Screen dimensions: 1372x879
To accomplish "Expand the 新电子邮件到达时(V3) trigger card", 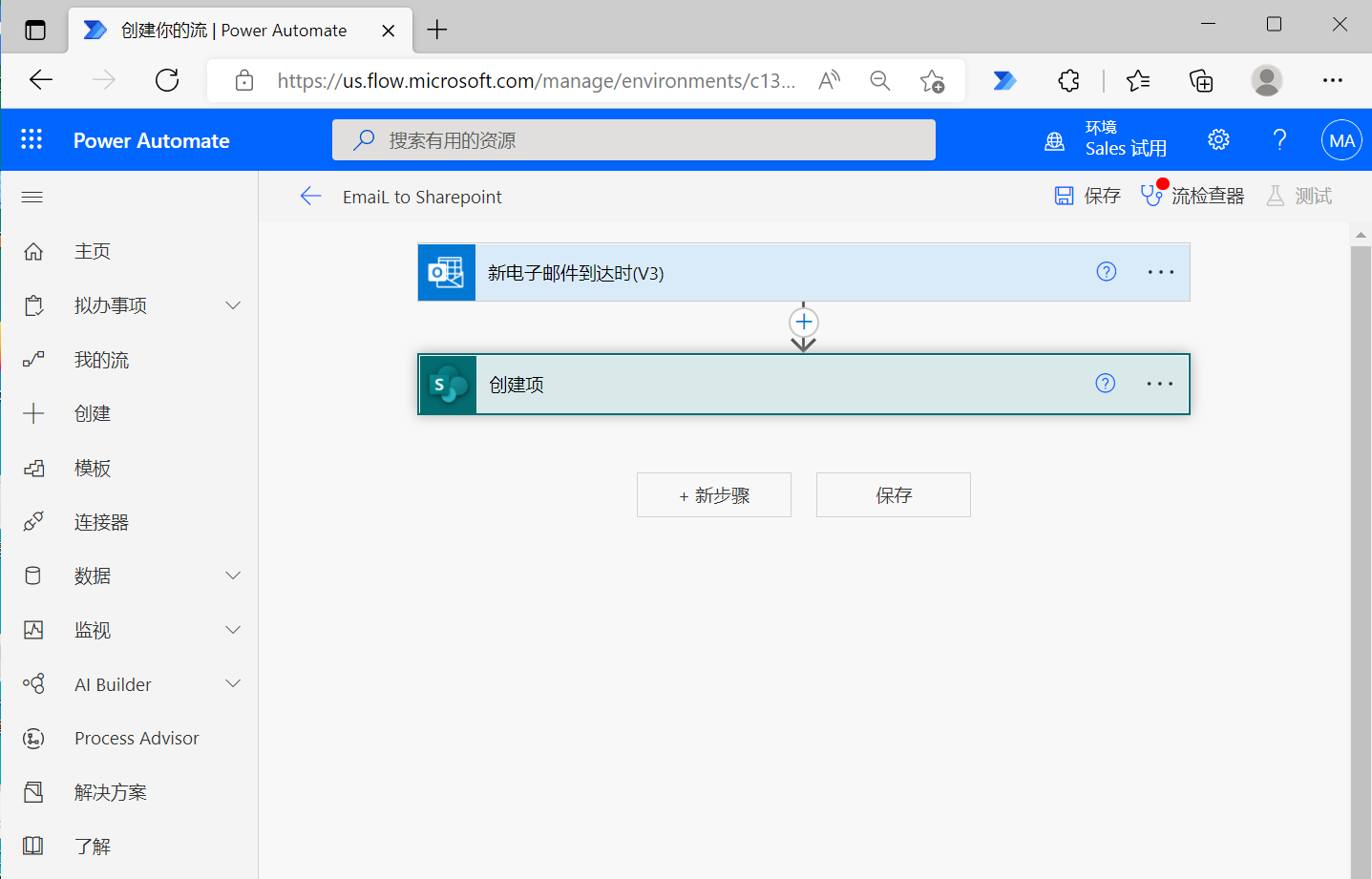I will coord(804,272).
